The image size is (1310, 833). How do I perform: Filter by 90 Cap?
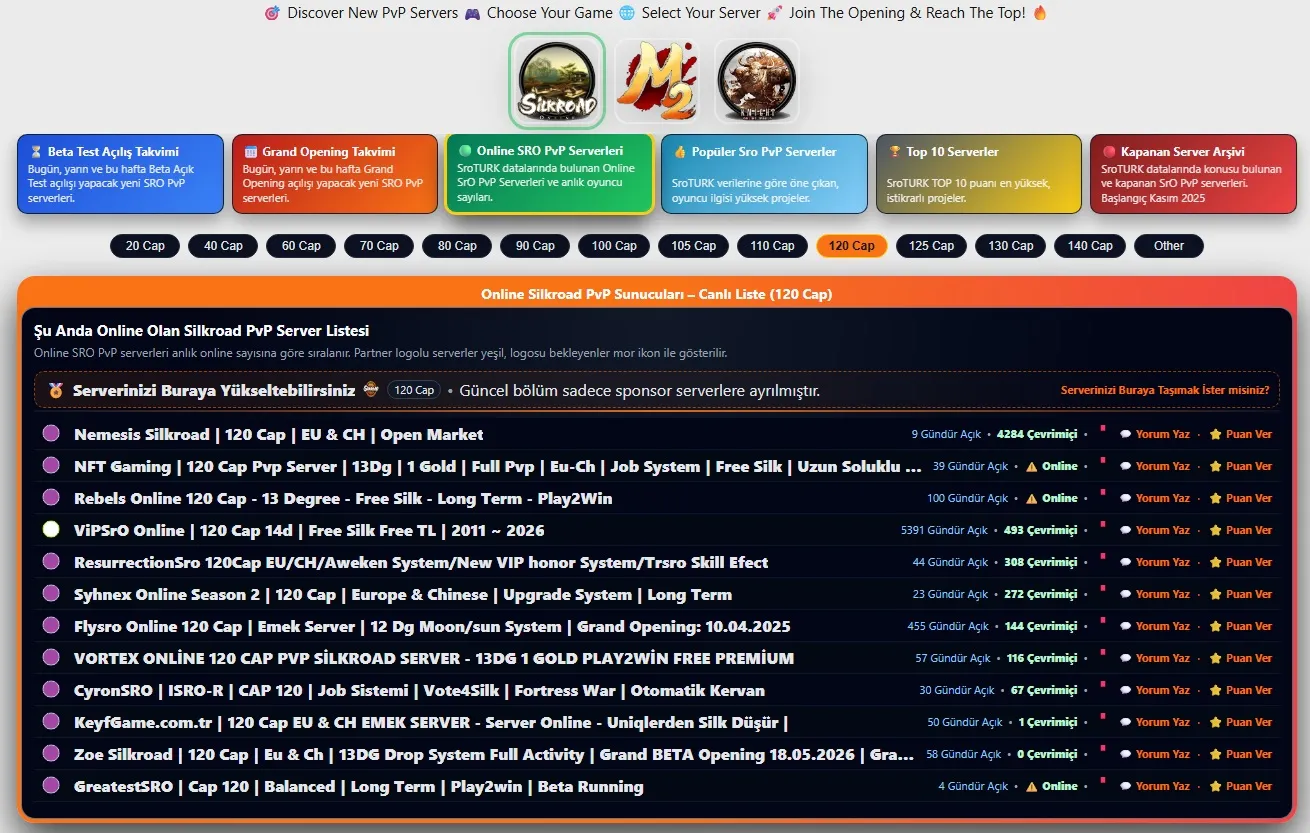point(535,246)
